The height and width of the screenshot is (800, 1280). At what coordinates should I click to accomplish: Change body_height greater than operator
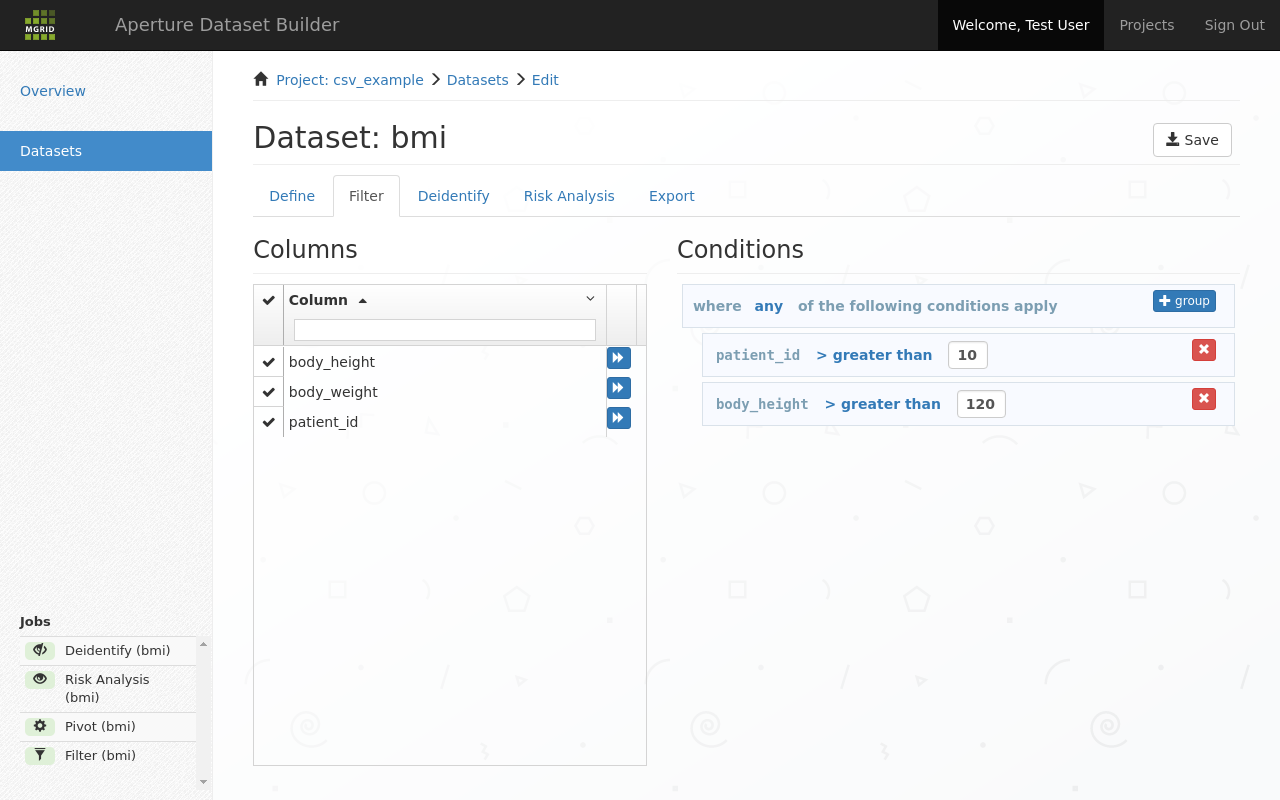(883, 404)
